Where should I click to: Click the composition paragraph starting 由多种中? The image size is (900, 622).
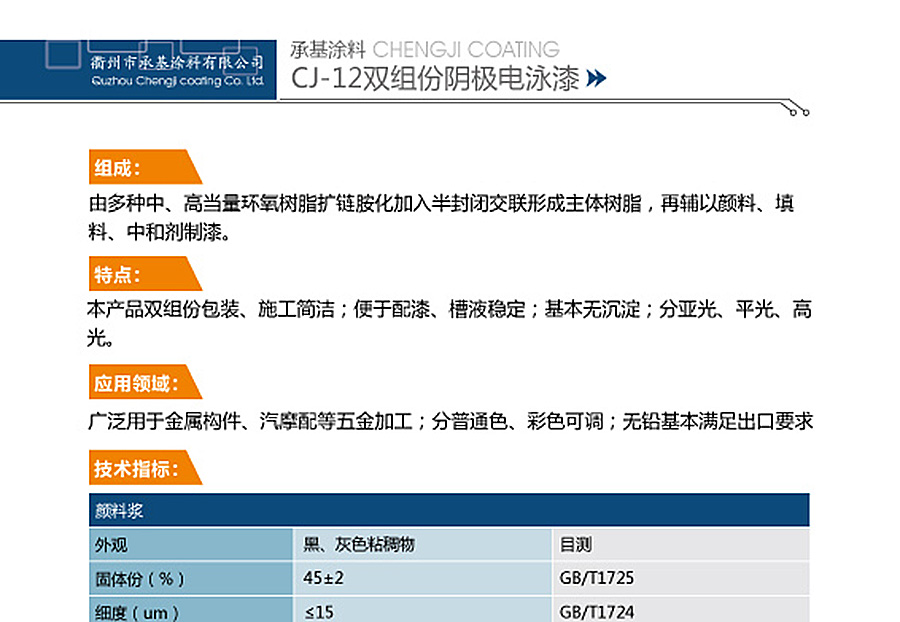tap(442, 217)
